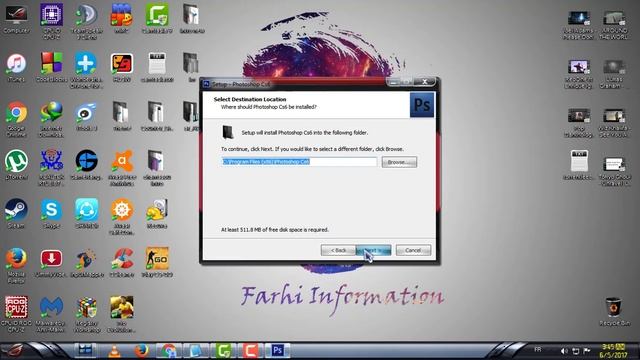Switch to Firefox in the taskbar
This screenshot has width=640, height=360.
tap(141, 351)
